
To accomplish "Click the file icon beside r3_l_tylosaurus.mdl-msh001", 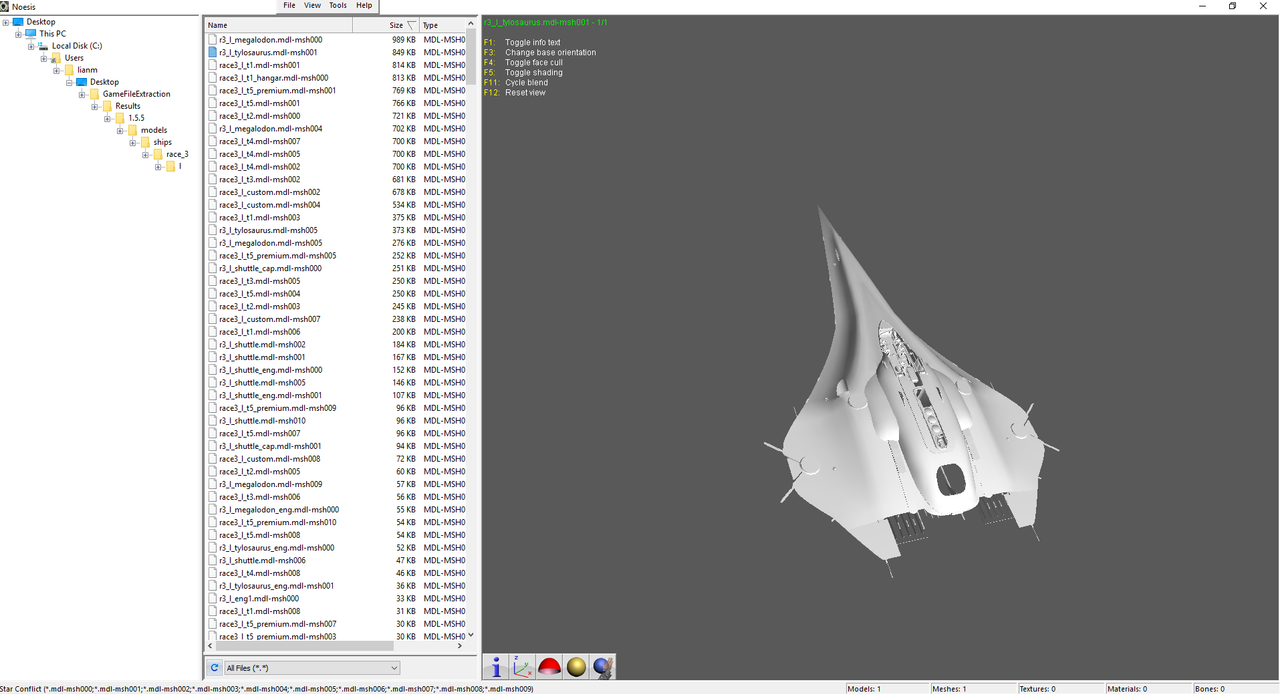I will click(213, 52).
